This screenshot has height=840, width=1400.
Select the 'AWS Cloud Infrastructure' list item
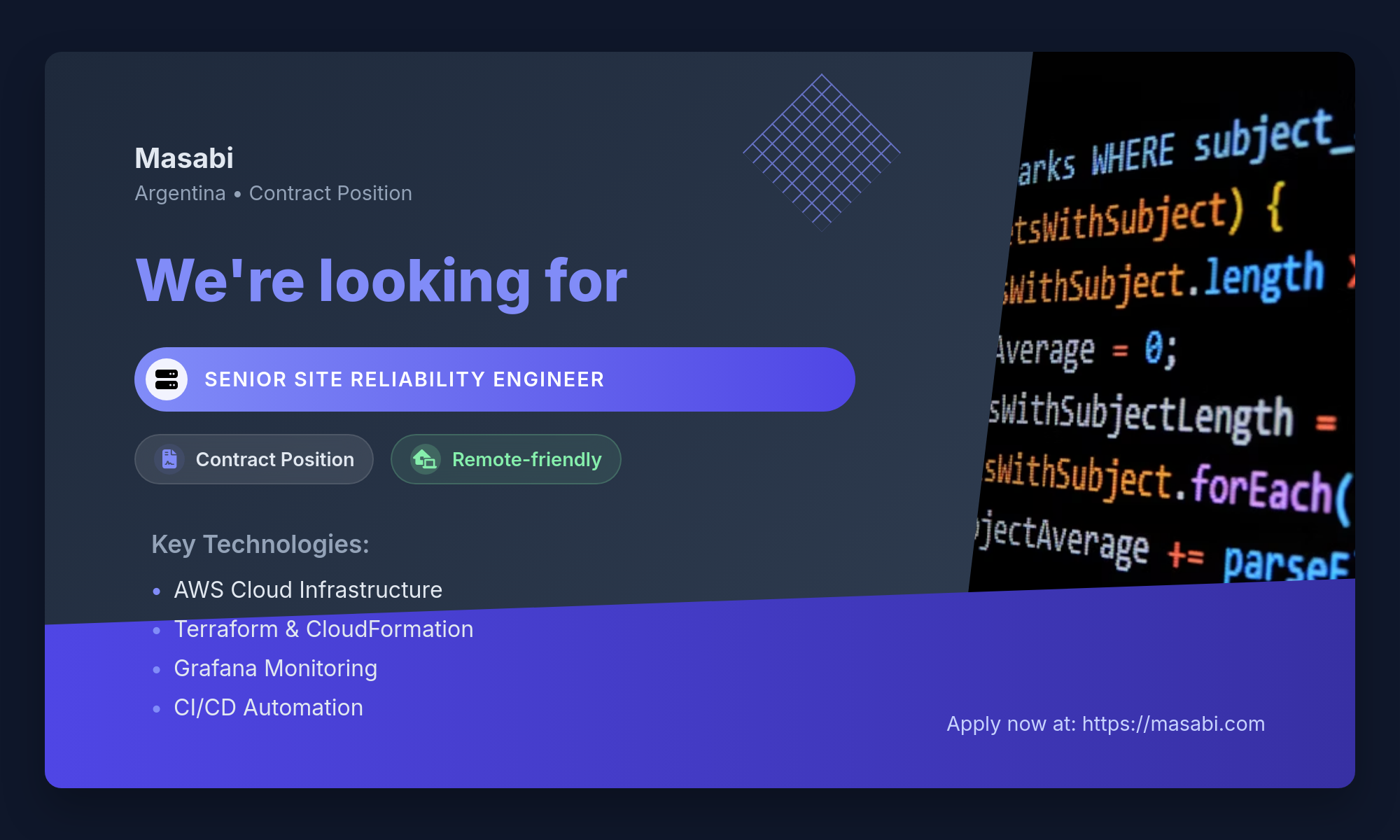tap(308, 590)
